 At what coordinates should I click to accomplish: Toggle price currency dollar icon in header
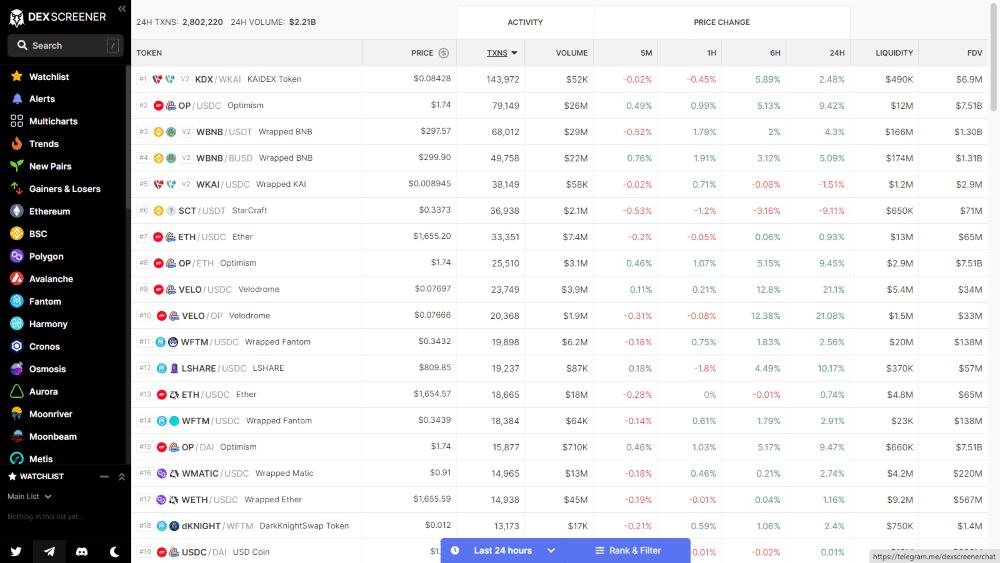(x=444, y=53)
